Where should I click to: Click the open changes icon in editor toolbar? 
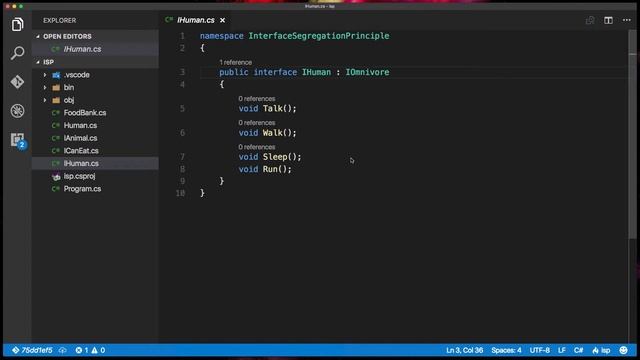pos(590,20)
